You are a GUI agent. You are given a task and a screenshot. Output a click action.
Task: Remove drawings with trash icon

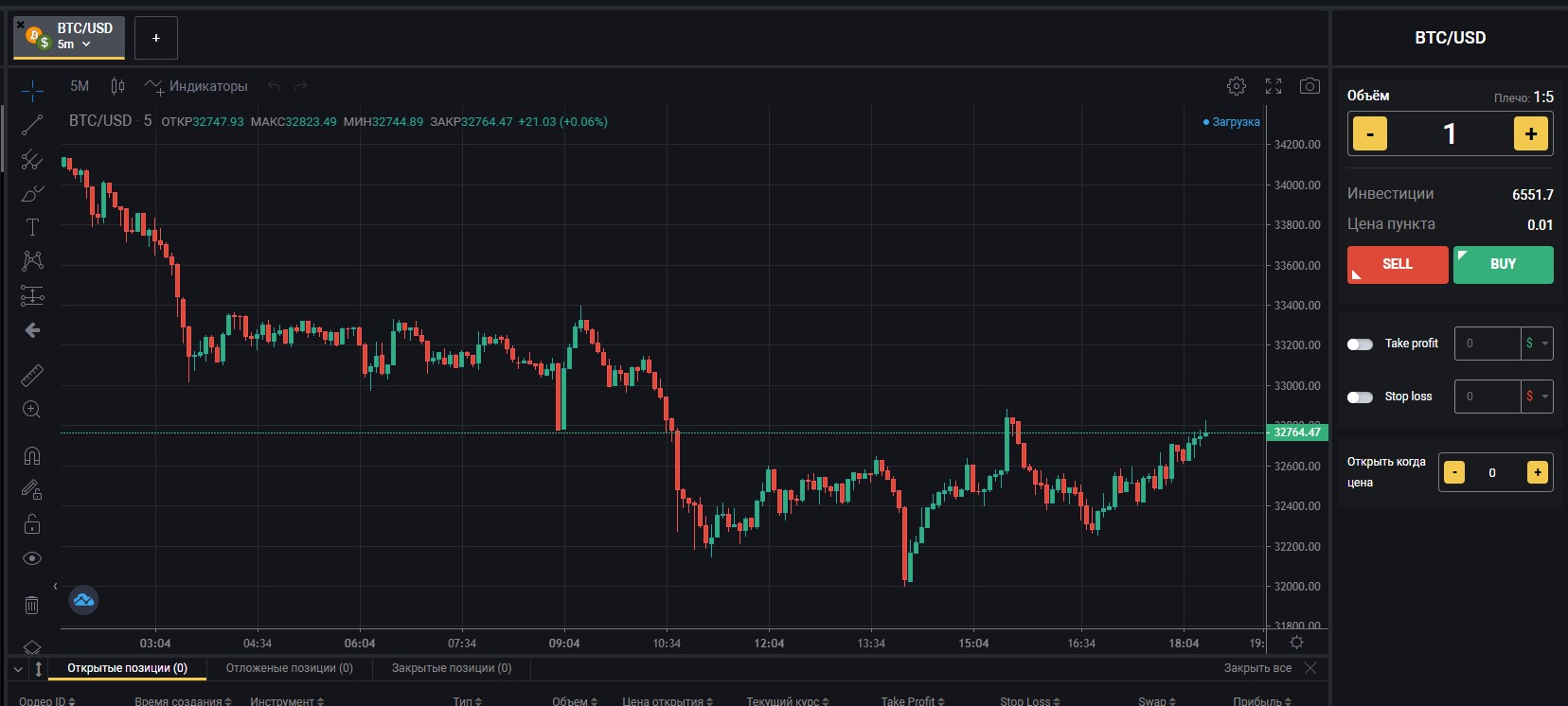click(32, 605)
